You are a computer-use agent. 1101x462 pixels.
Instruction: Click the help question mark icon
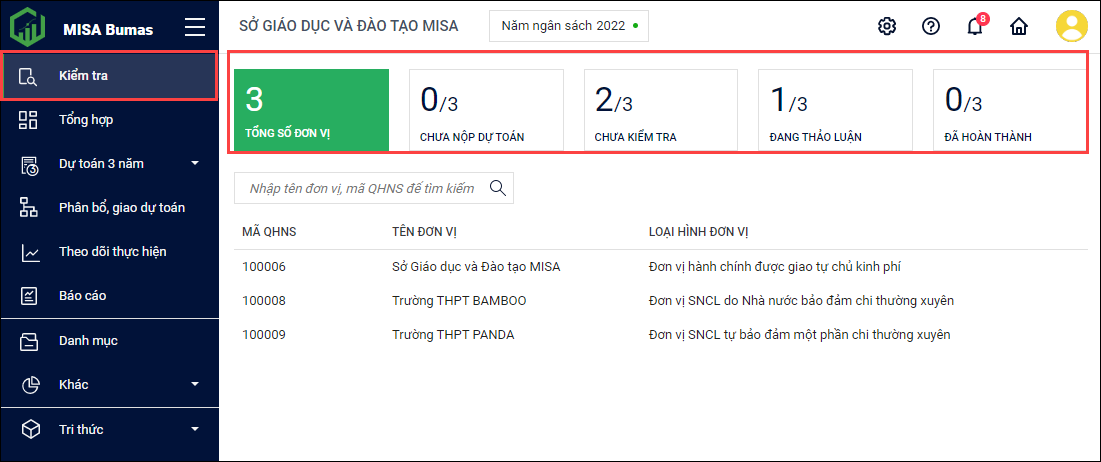coord(931,27)
